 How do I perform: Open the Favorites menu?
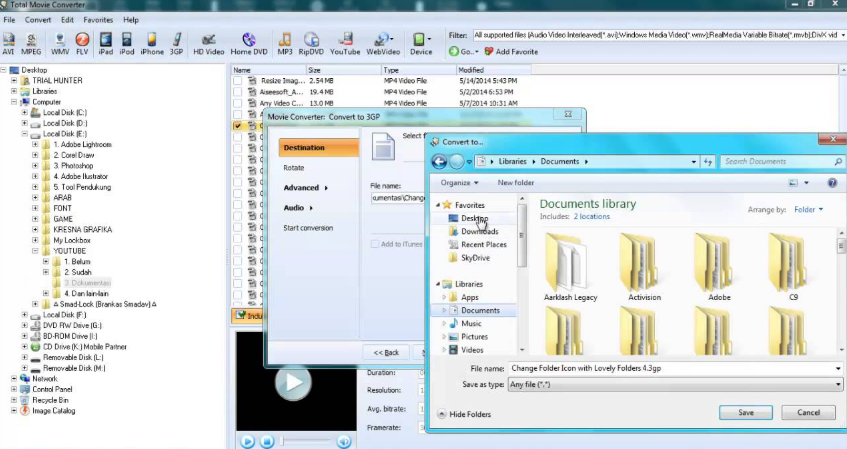pos(98,20)
